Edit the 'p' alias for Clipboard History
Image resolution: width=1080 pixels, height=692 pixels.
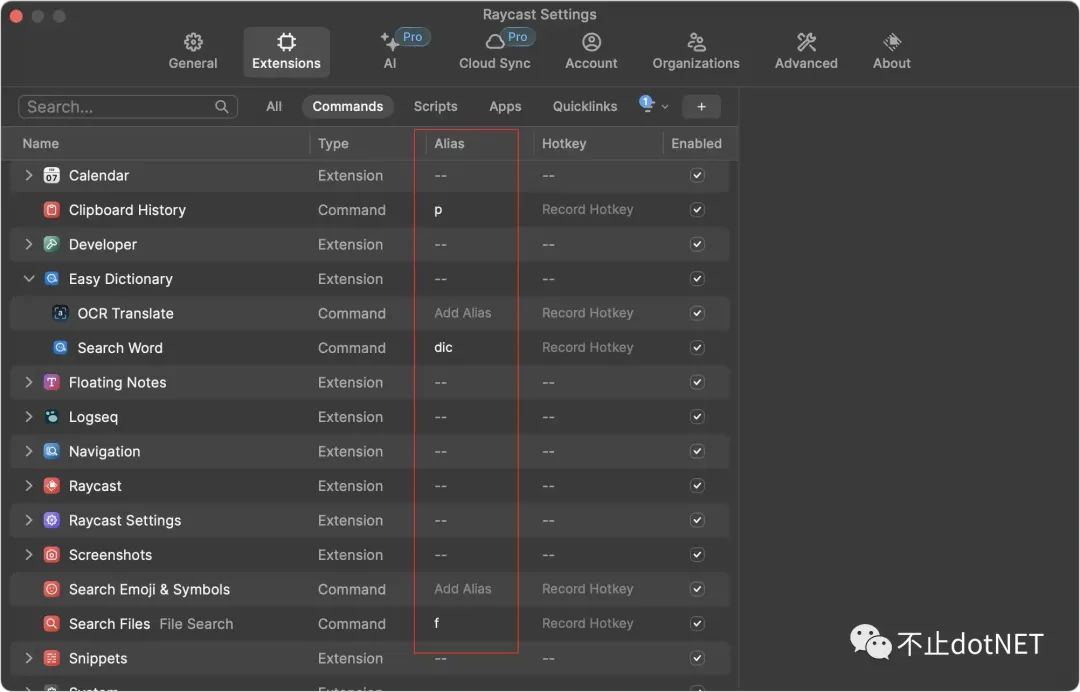pos(438,210)
